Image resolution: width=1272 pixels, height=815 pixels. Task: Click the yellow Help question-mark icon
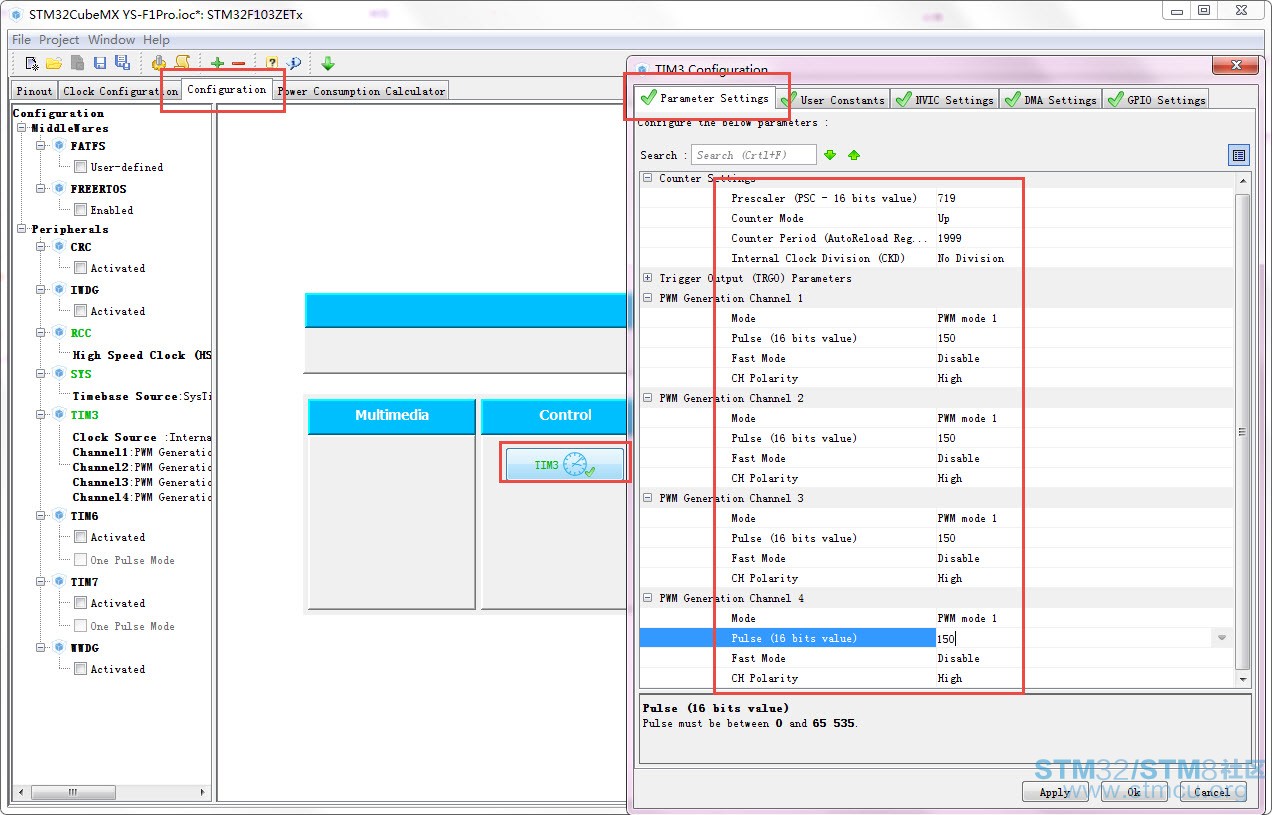point(272,63)
